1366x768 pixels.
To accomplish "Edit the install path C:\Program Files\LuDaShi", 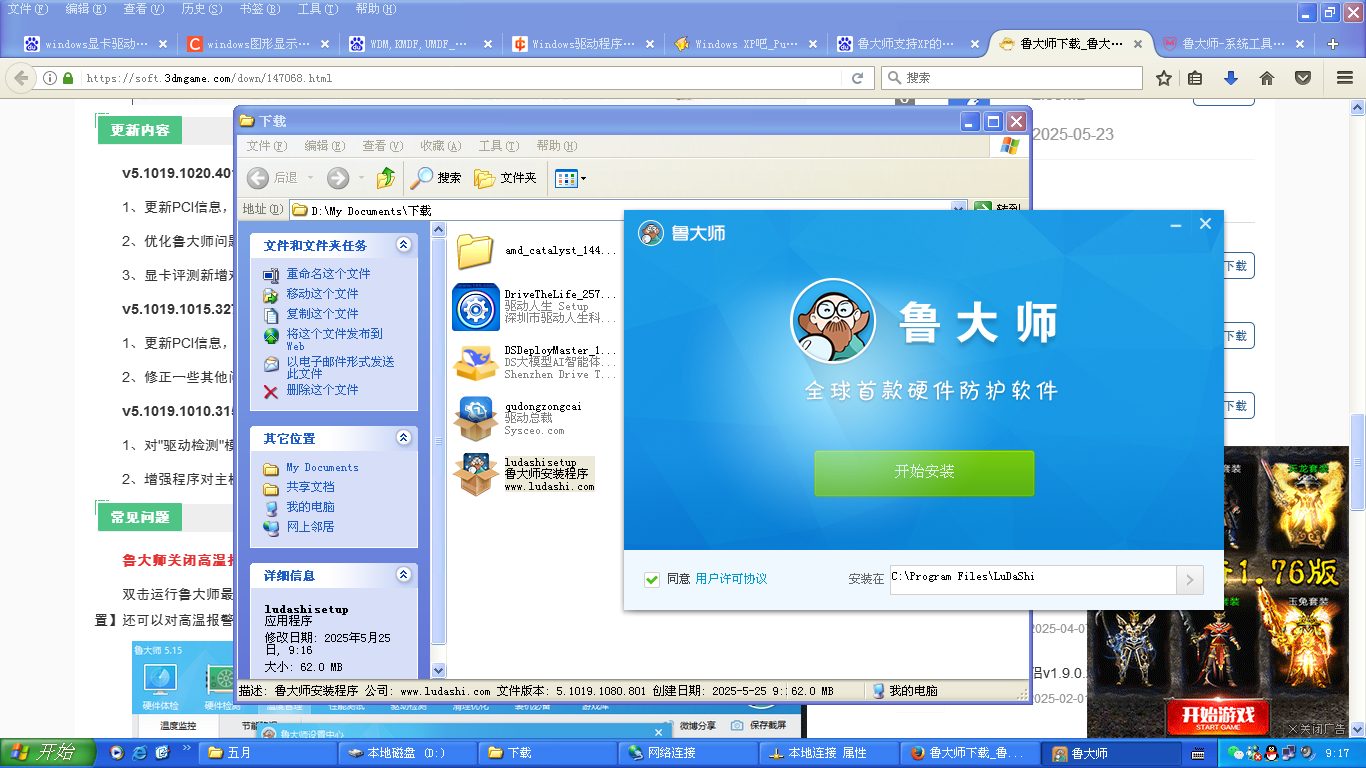I will pos(1033,579).
